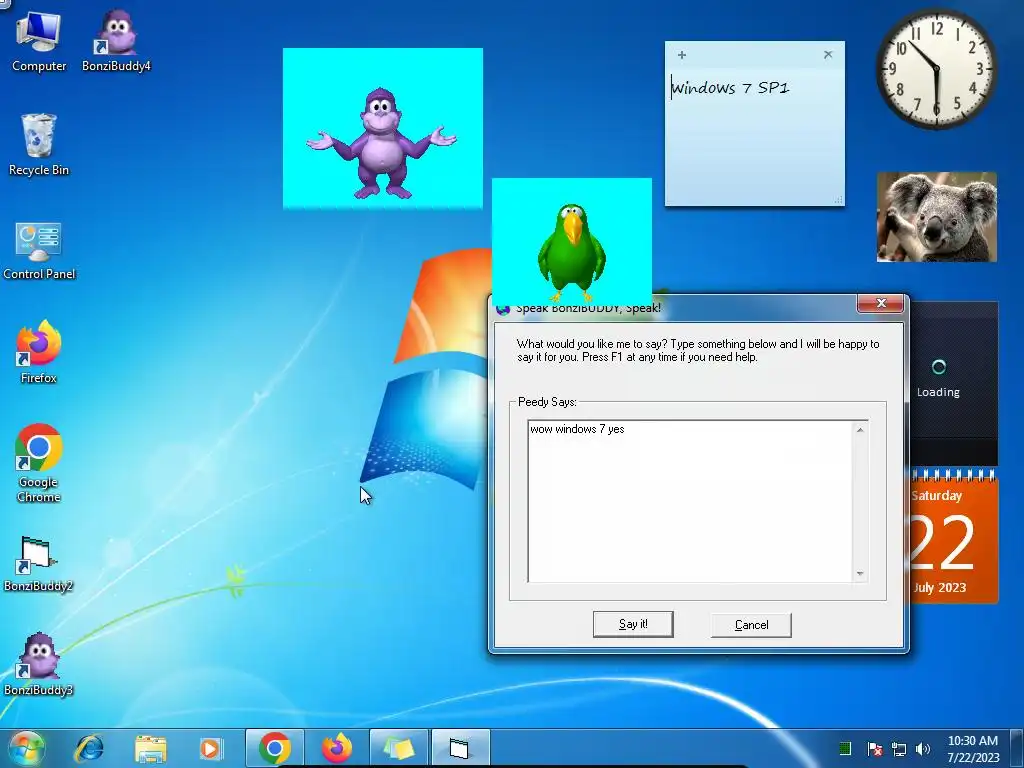Open Windows Explorer folder on taskbar
This screenshot has height=768, width=1024.
coord(150,748)
